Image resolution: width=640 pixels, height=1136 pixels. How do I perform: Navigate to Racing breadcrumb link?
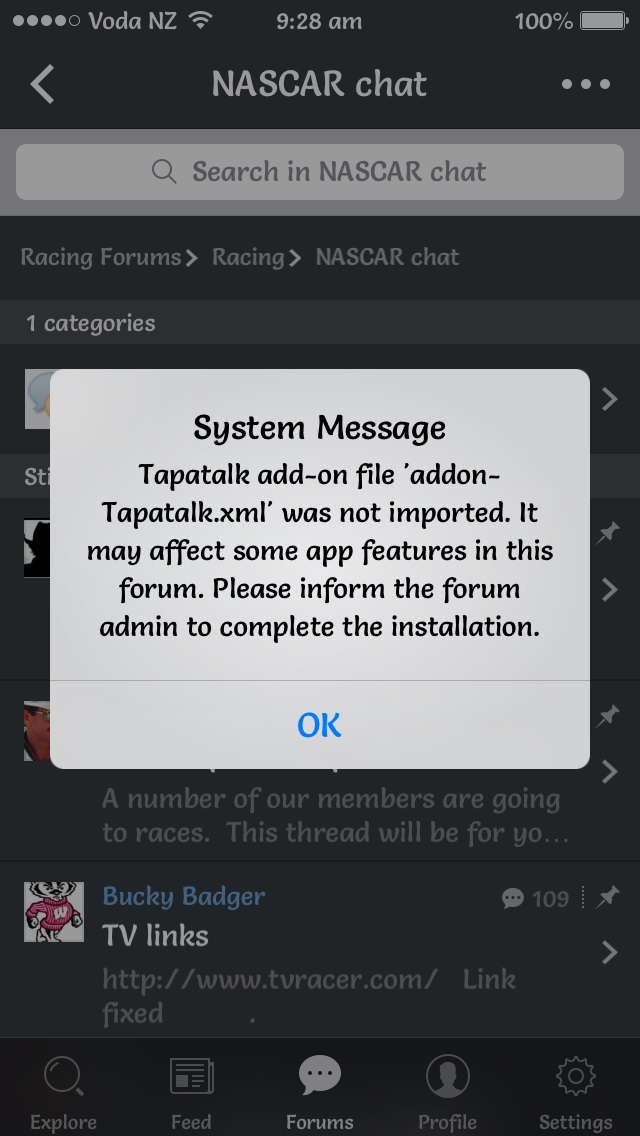pyautogui.click(x=248, y=257)
